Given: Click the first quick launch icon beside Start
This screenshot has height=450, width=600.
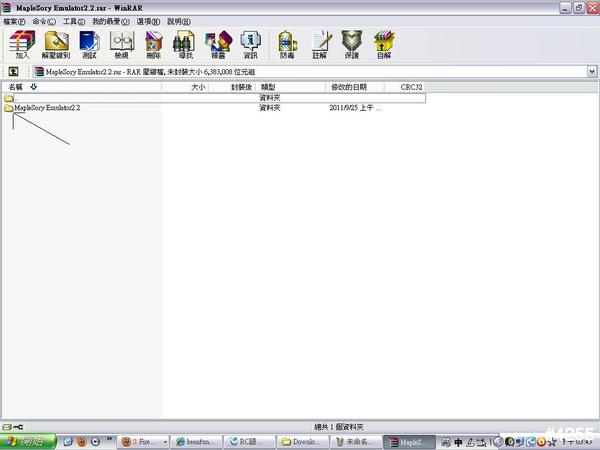Looking at the screenshot, I should [x=68, y=442].
